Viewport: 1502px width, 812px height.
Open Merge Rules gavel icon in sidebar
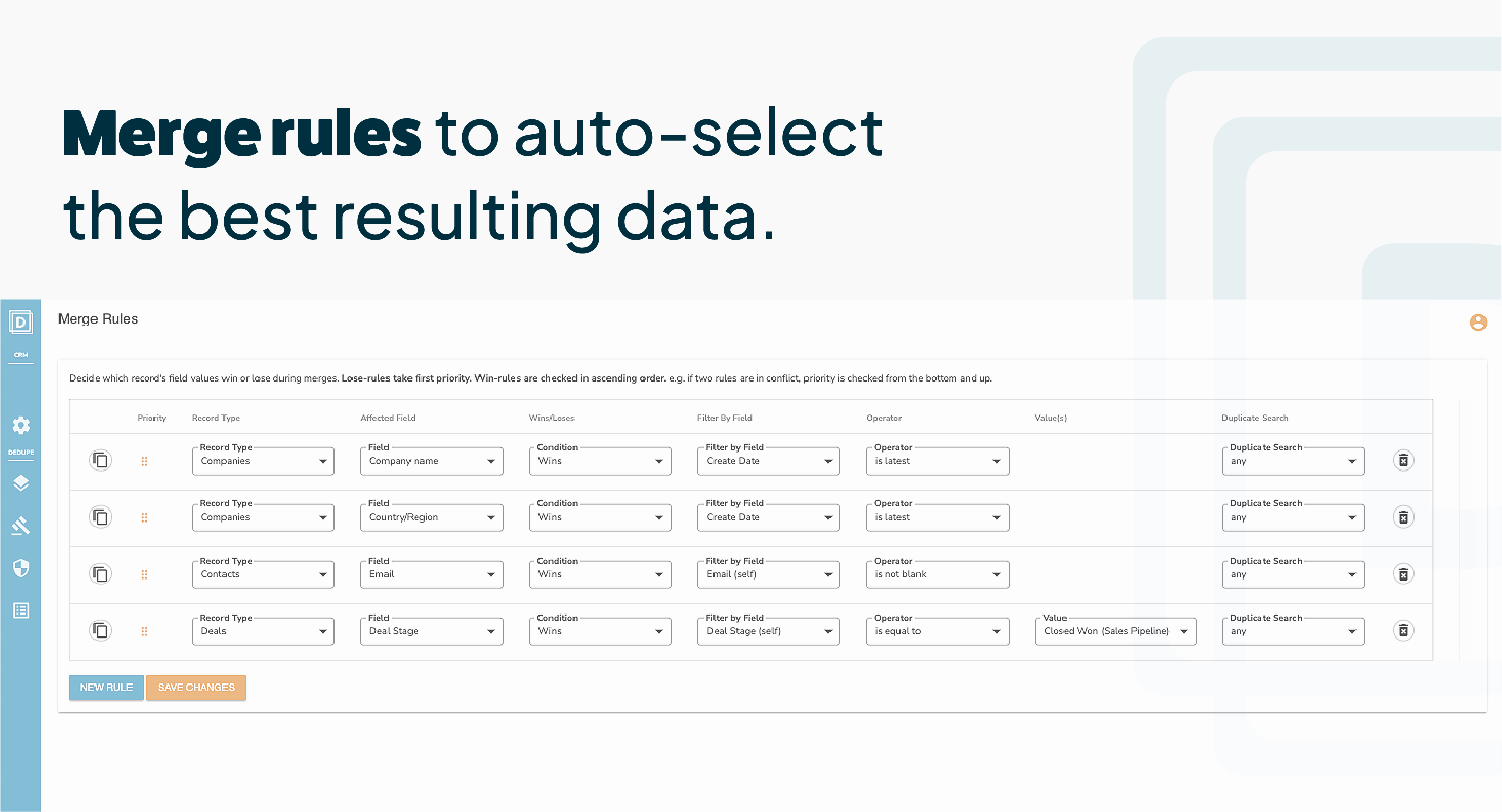pos(21,525)
